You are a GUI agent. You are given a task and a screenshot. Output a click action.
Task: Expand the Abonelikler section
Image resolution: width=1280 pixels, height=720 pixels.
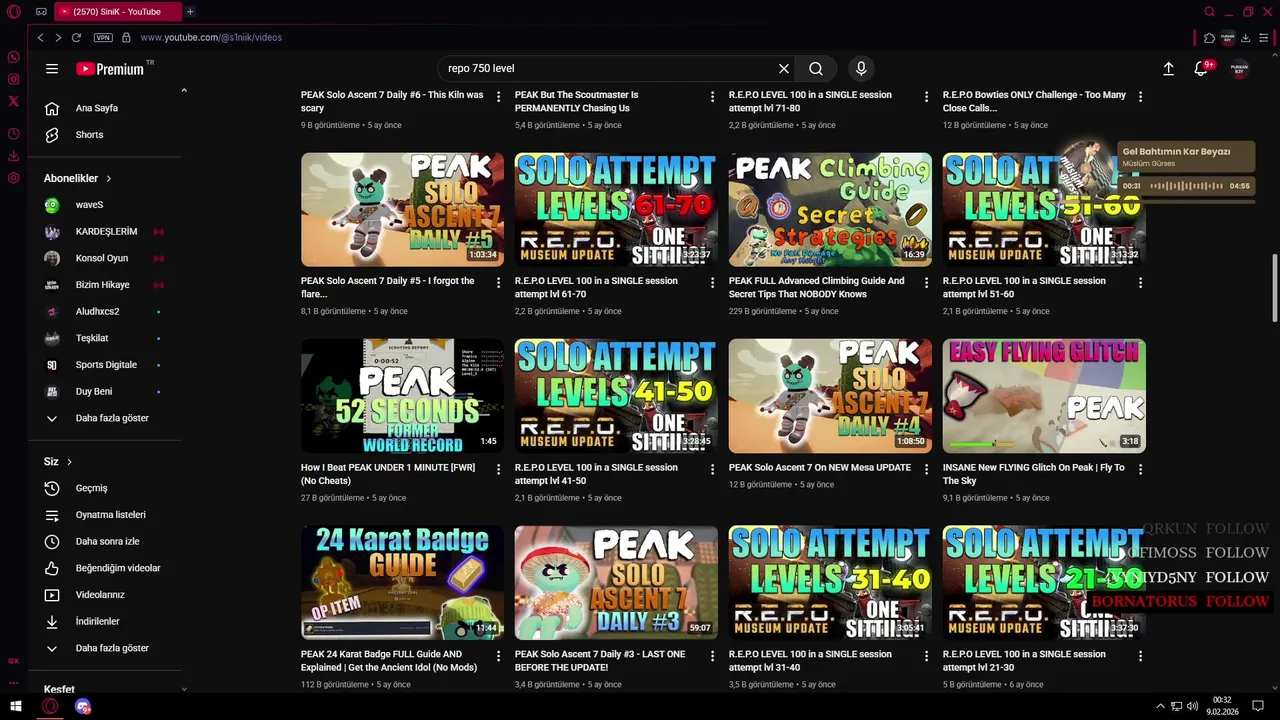point(78,178)
